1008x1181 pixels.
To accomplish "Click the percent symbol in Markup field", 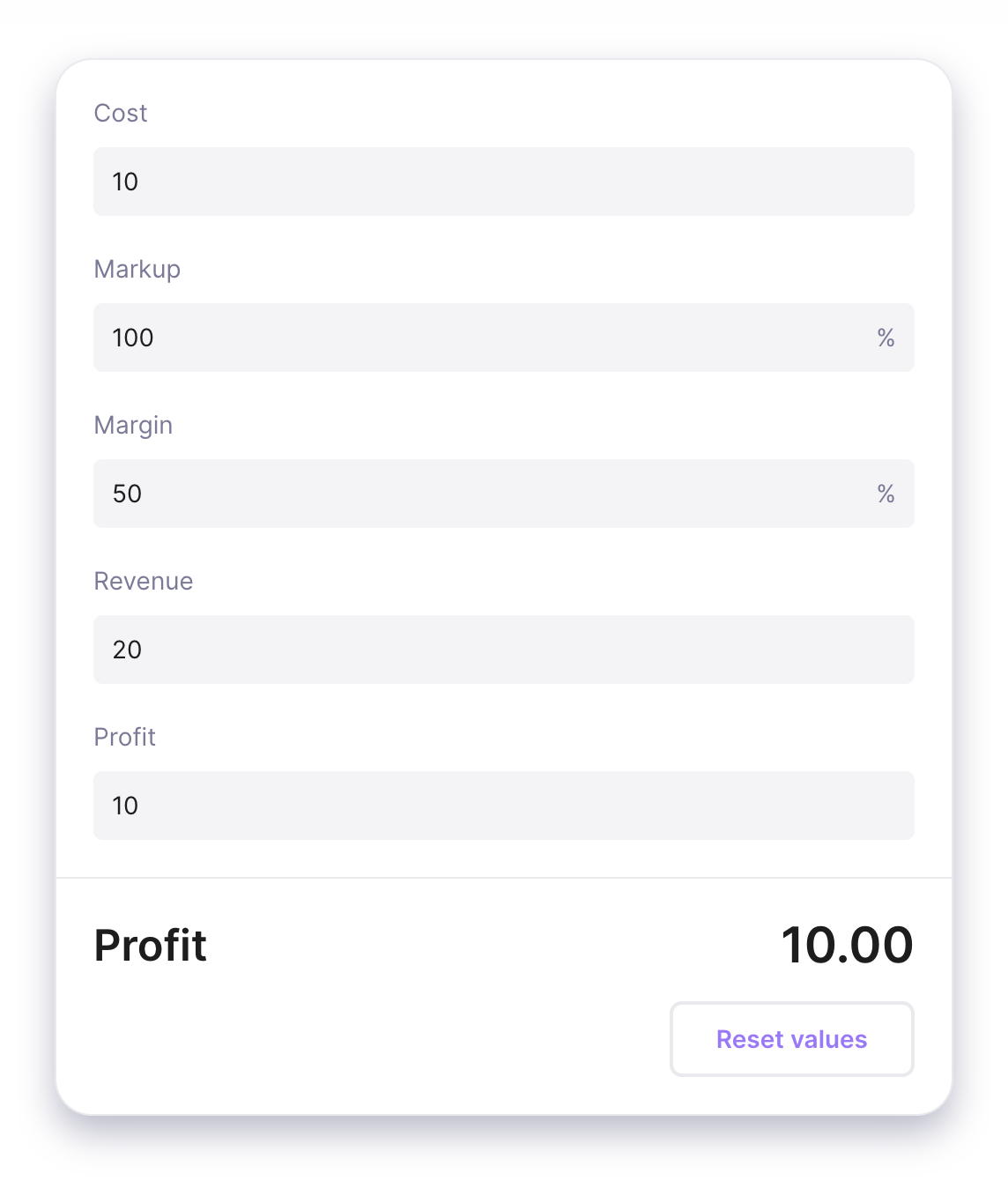I will pos(886,338).
